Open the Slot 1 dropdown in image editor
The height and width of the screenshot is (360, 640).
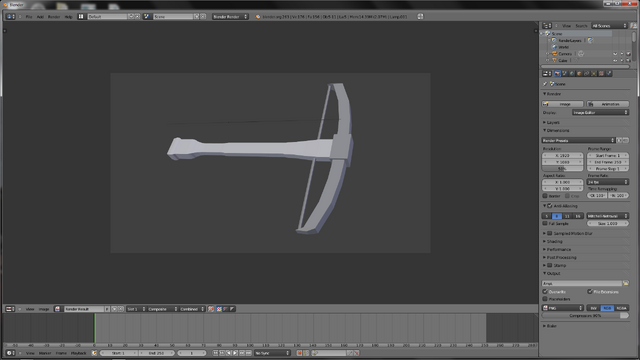(x=136, y=309)
